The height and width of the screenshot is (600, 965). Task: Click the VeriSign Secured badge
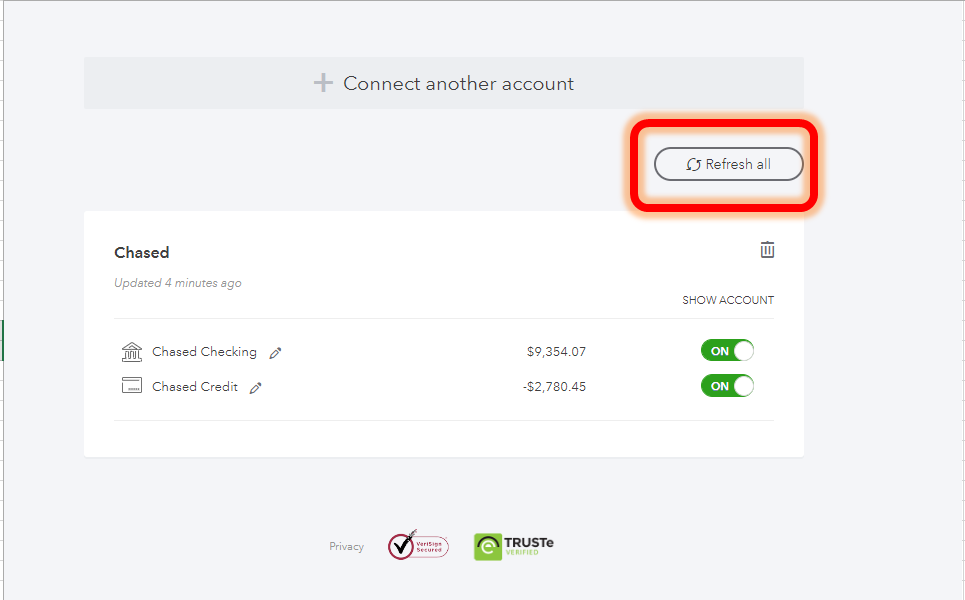[x=418, y=546]
